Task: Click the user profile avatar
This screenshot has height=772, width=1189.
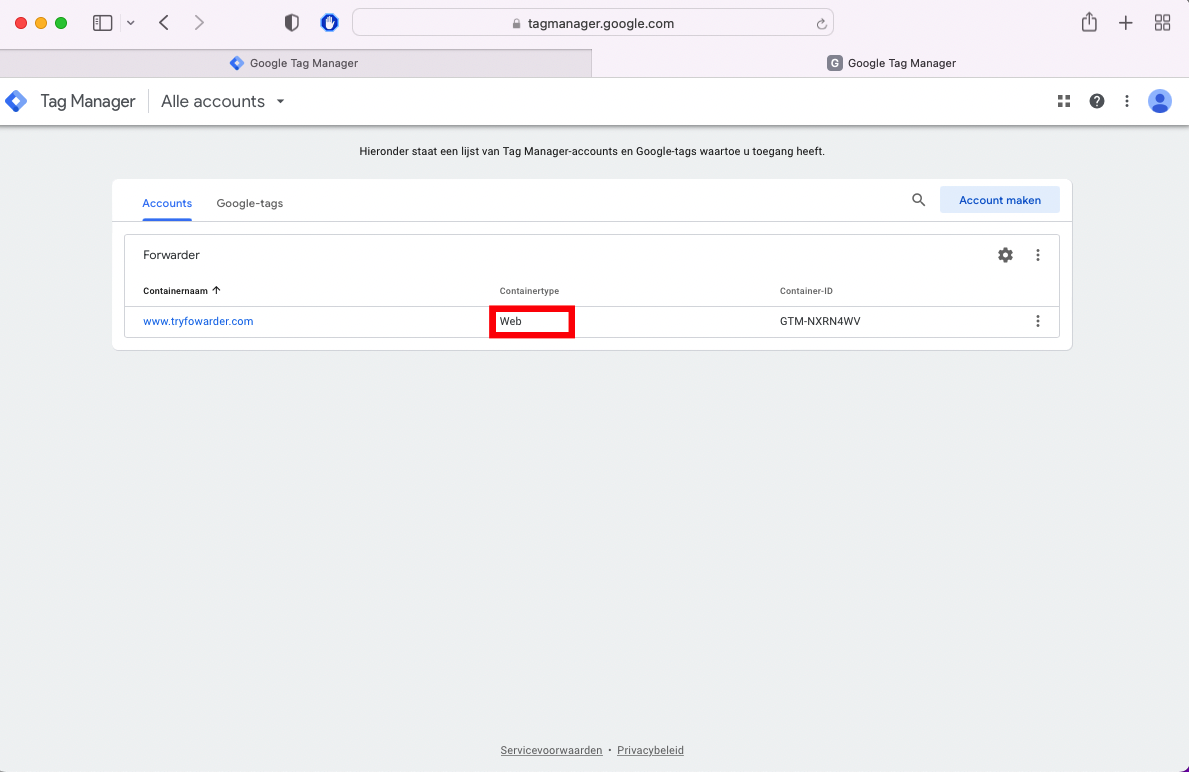Action: pyautogui.click(x=1160, y=101)
